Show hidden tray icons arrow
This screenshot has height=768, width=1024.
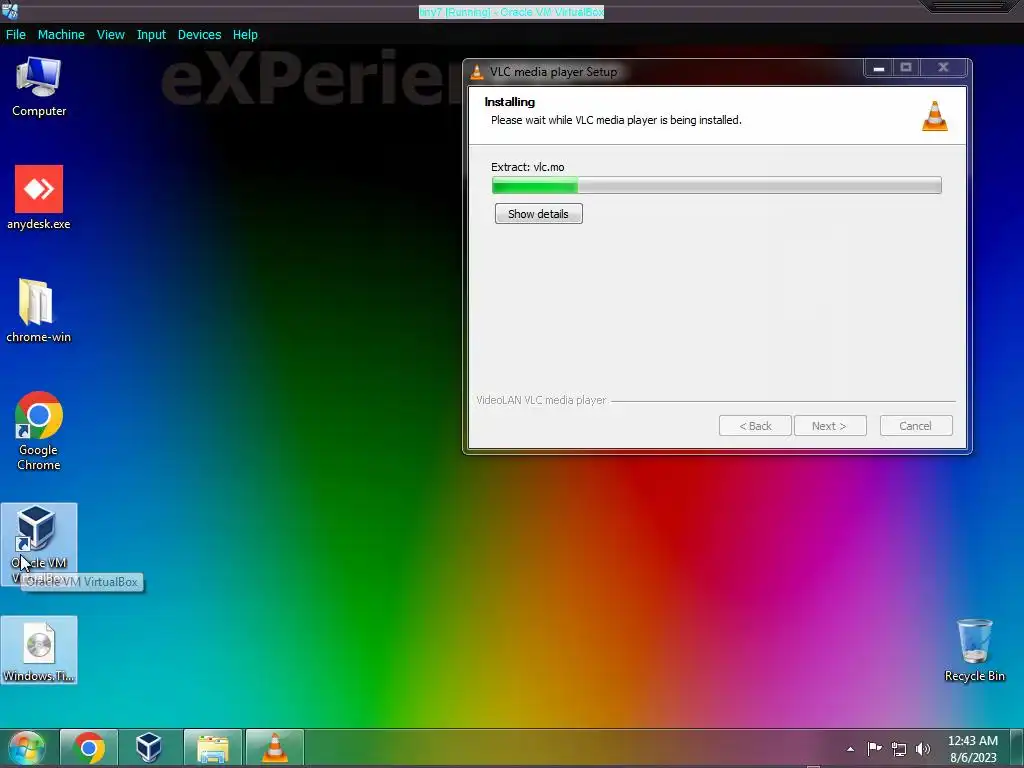coord(850,749)
